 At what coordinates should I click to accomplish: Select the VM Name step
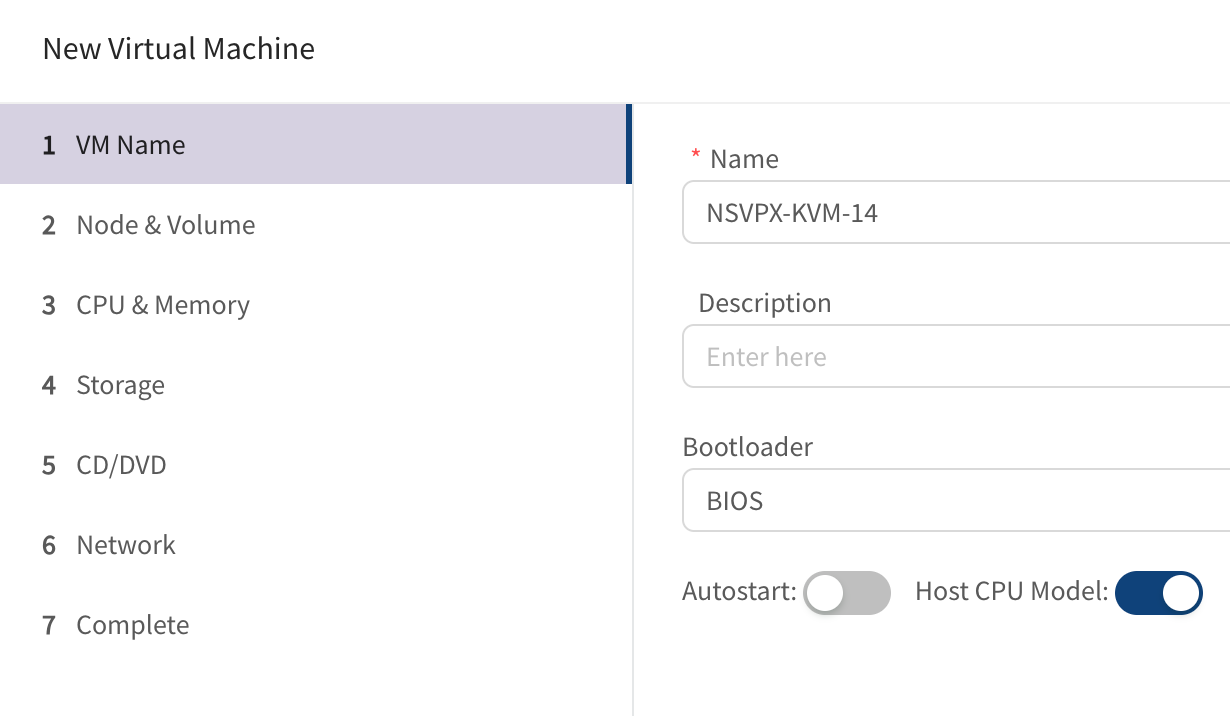click(315, 145)
